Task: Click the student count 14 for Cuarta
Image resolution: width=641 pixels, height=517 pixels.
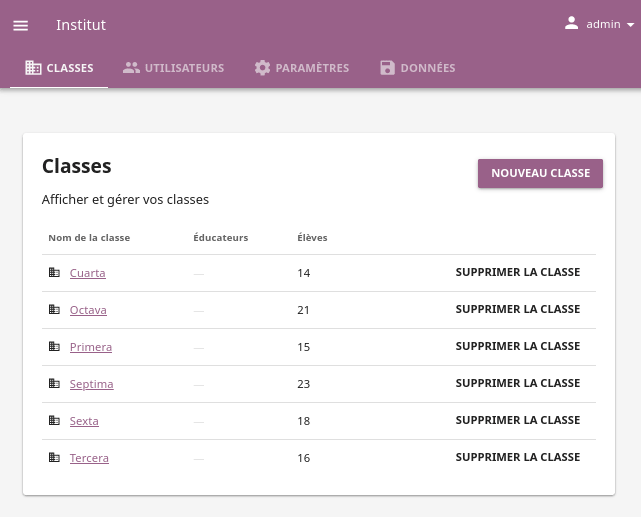Action: pos(303,273)
